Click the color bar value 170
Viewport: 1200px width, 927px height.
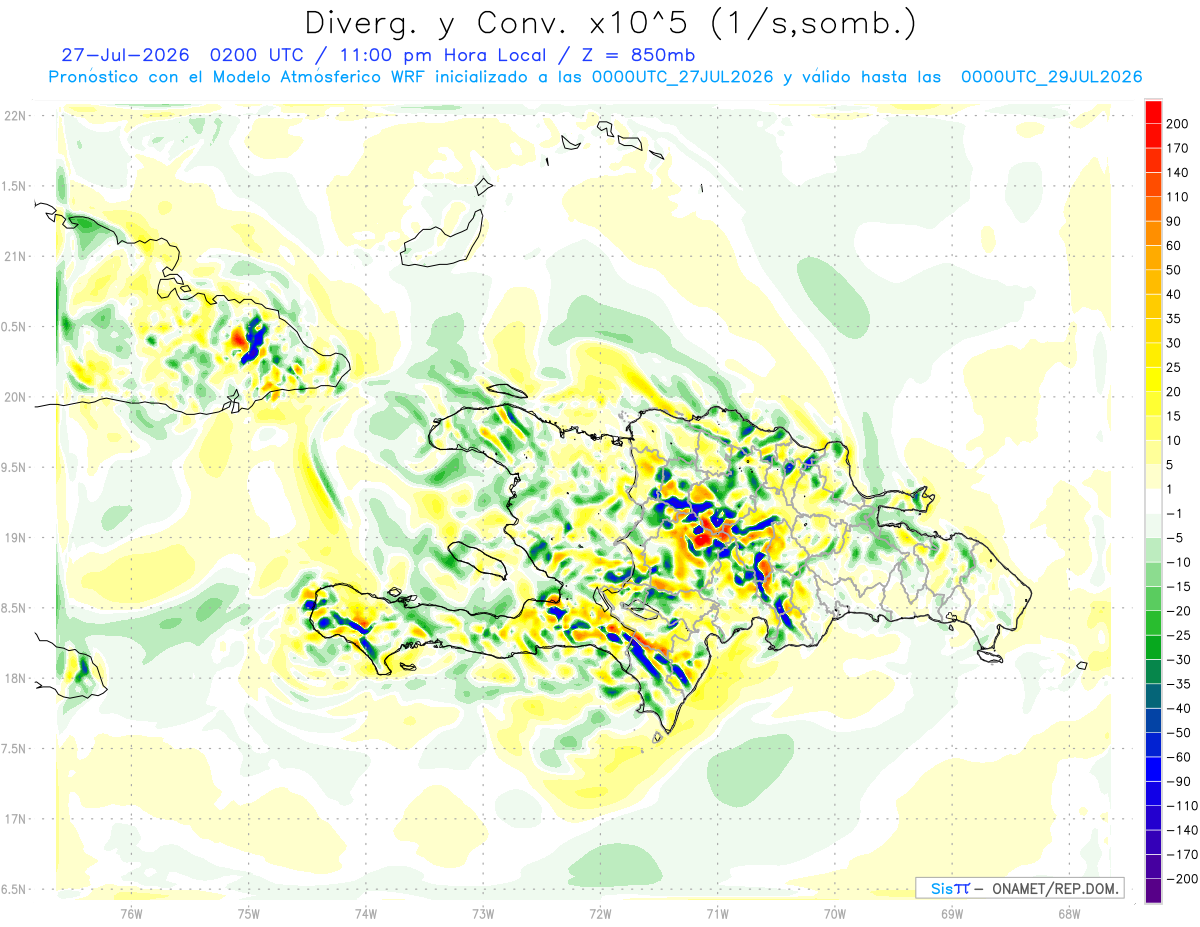[x=1177, y=148]
